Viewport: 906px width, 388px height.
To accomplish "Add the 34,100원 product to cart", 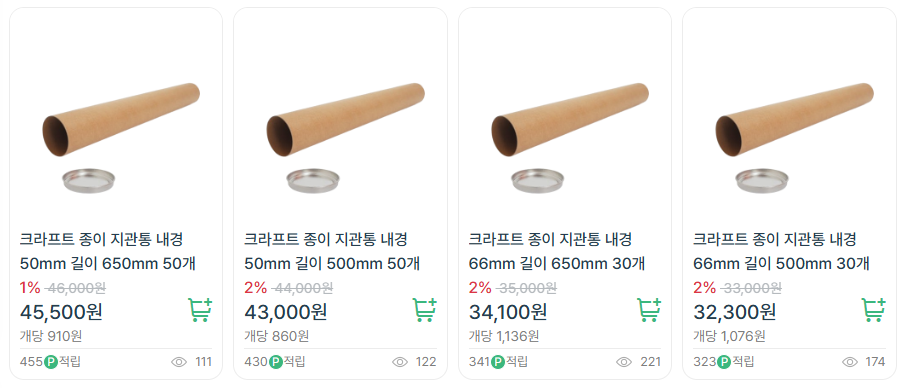I will click(649, 309).
